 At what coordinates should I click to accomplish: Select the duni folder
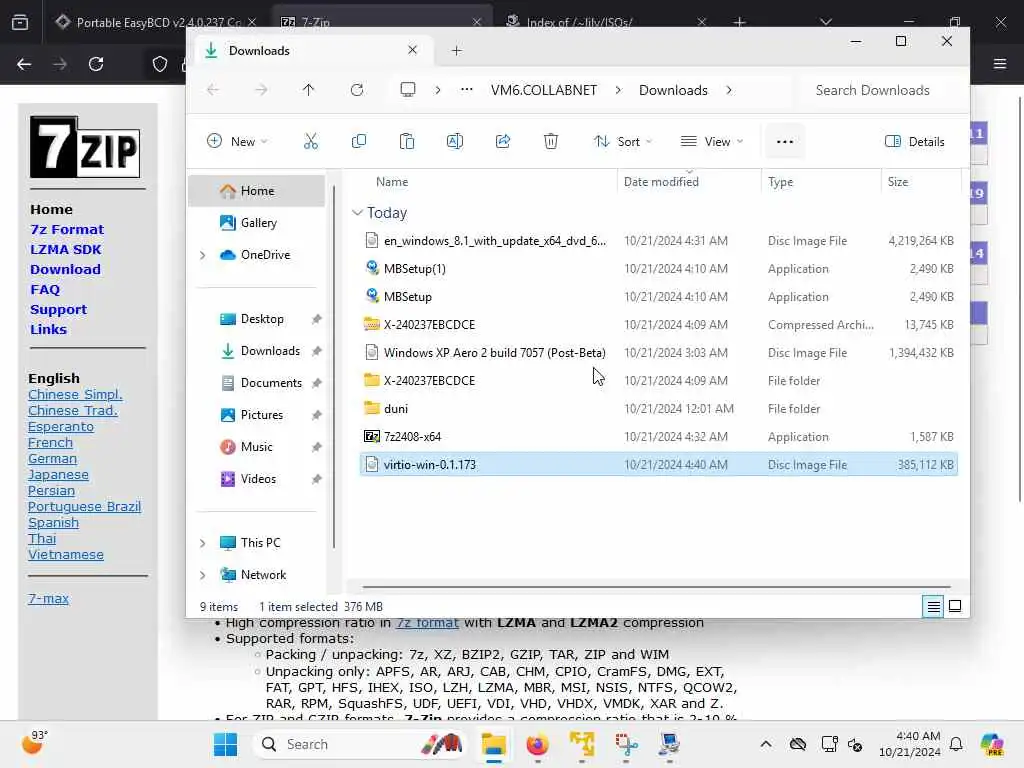click(658, 409)
